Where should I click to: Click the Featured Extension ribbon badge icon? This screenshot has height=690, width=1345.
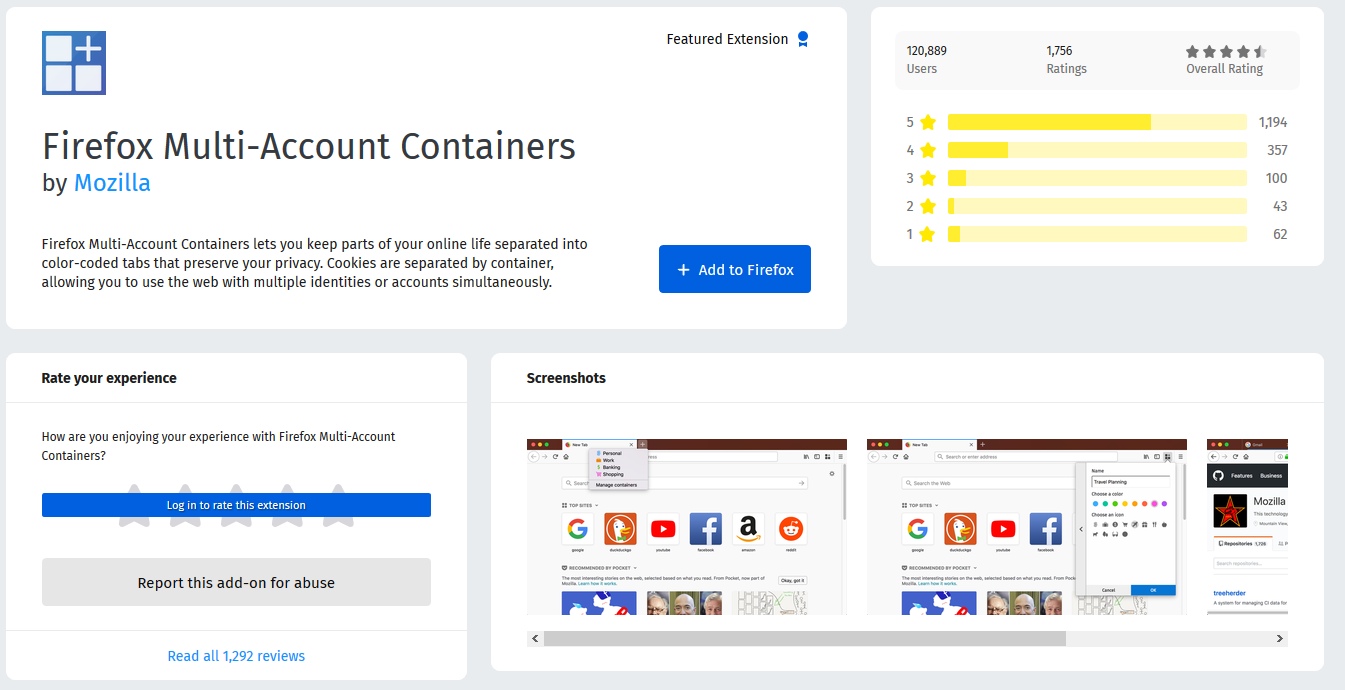click(x=802, y=39)
